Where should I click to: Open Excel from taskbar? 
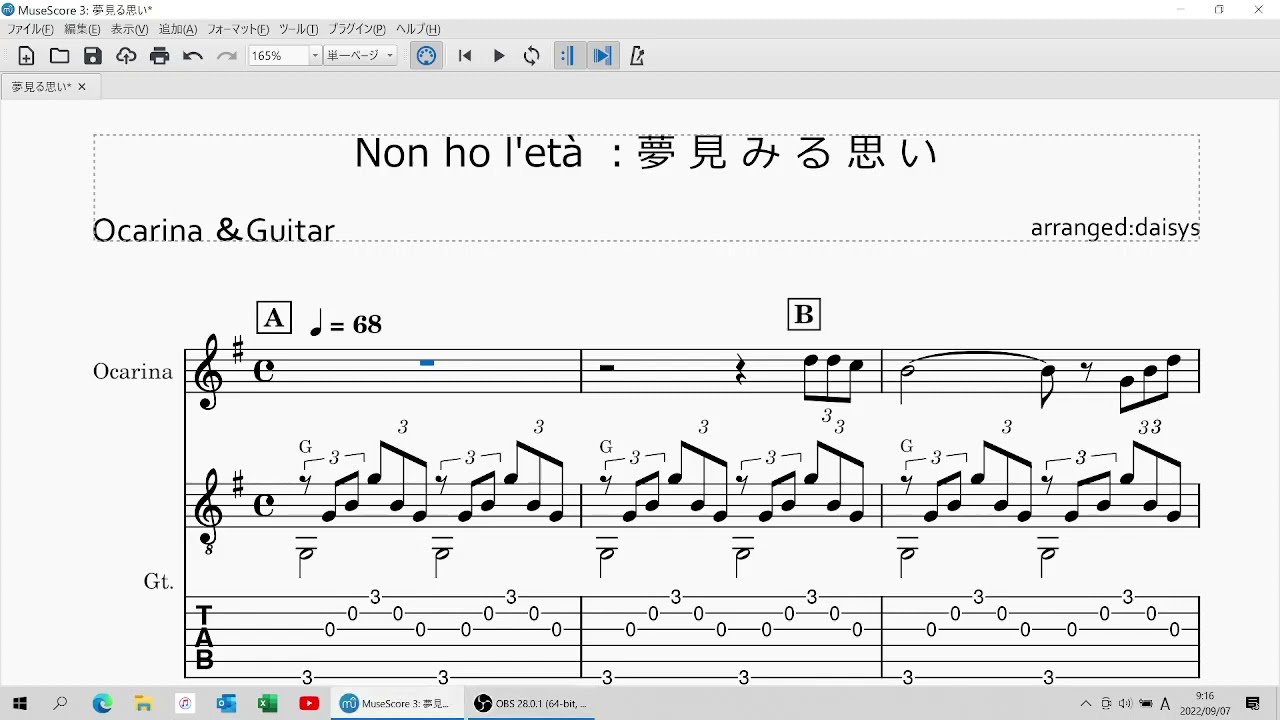coord(267,703)
